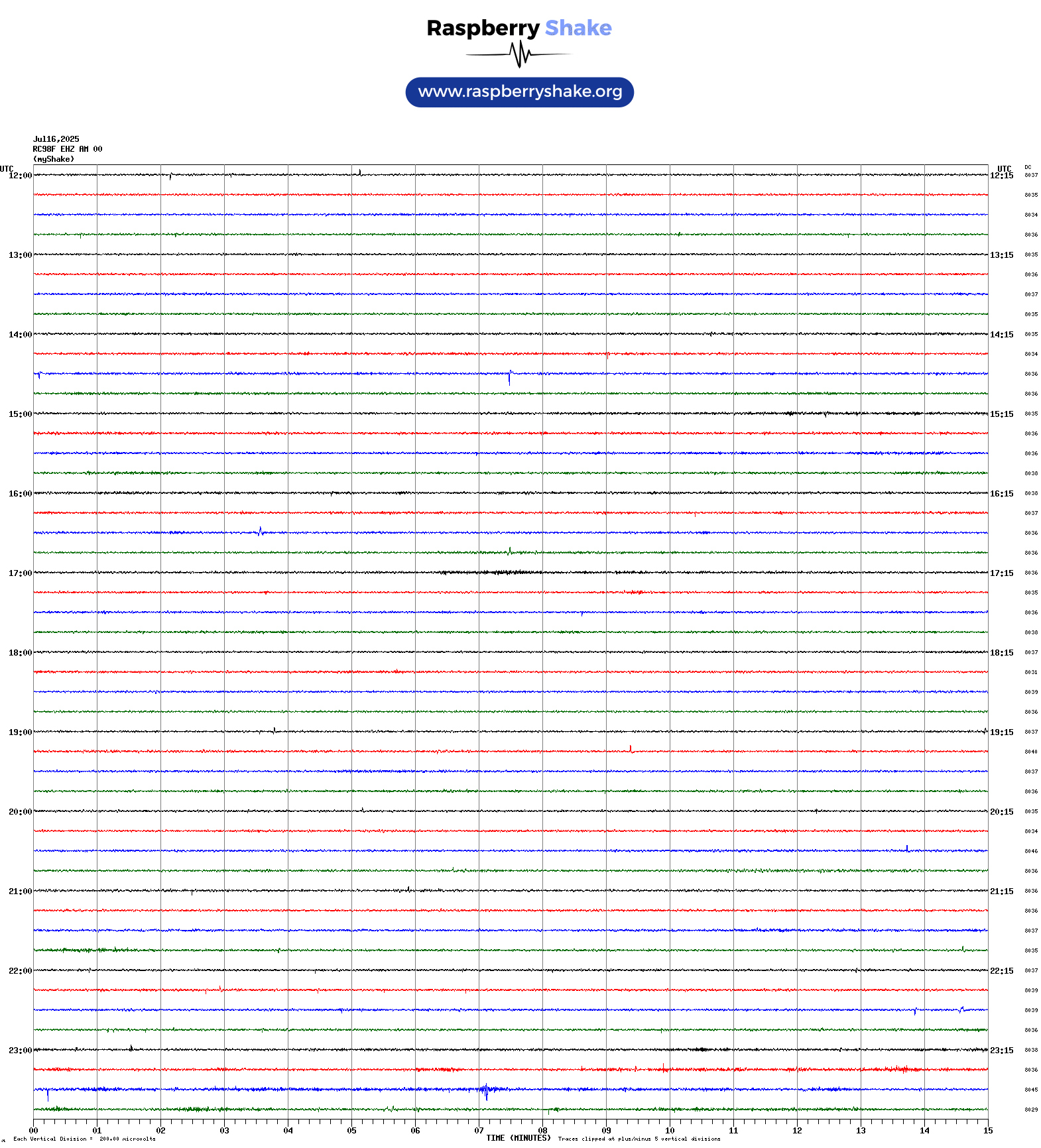The height and width of the screenshot is (1148, 1041).
Task: Click the TIME (MINUTES) axis title
Action: 519,1138
